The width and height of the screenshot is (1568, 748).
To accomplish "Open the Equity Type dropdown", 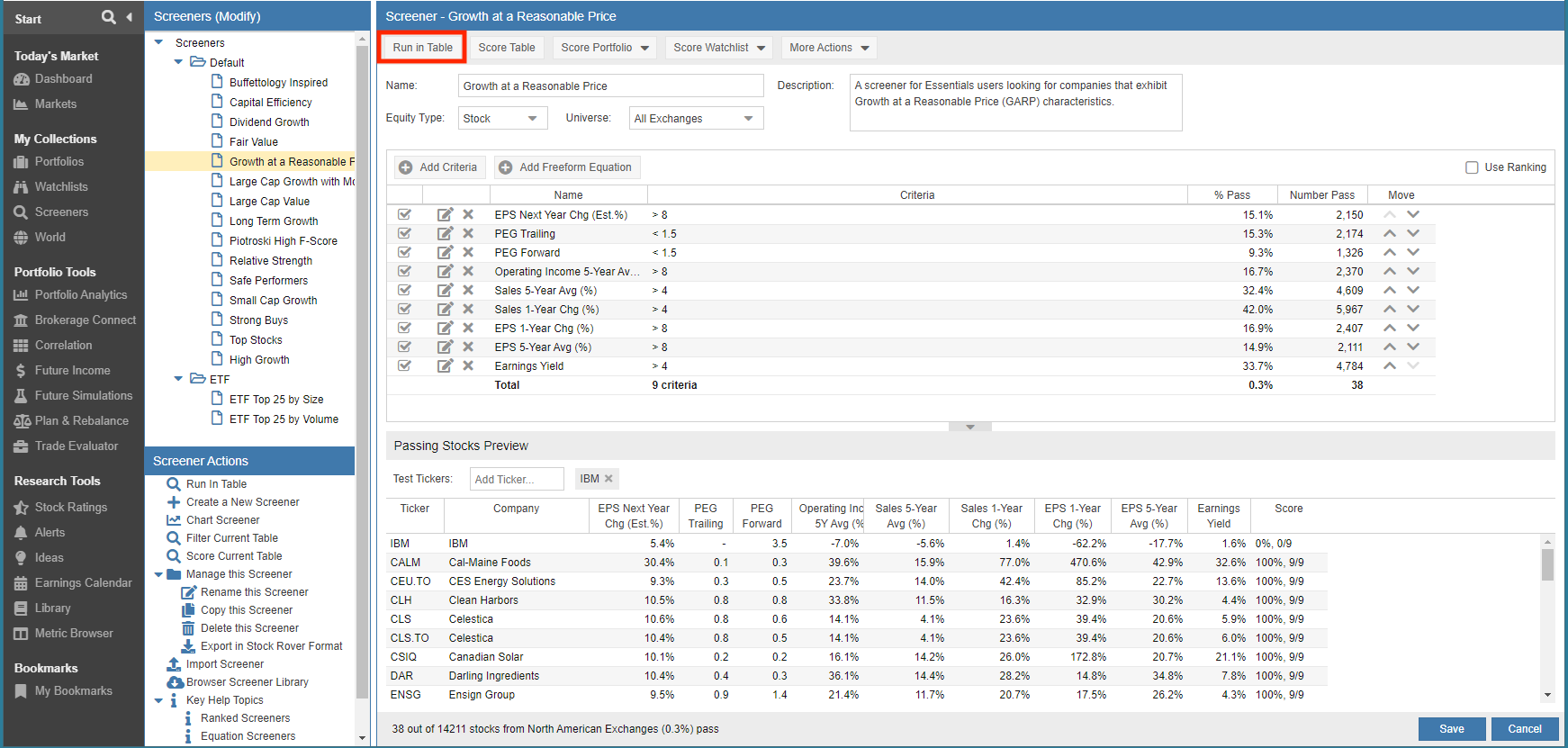I will (x=502, y=118).
